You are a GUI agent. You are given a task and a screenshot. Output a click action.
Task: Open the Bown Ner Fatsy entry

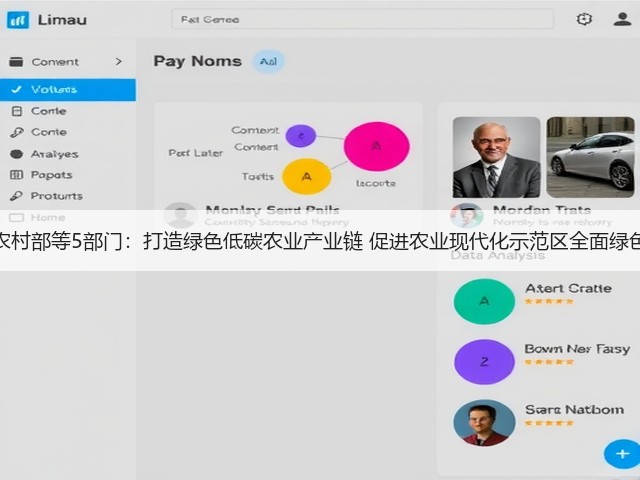click(x=577, y=349)
